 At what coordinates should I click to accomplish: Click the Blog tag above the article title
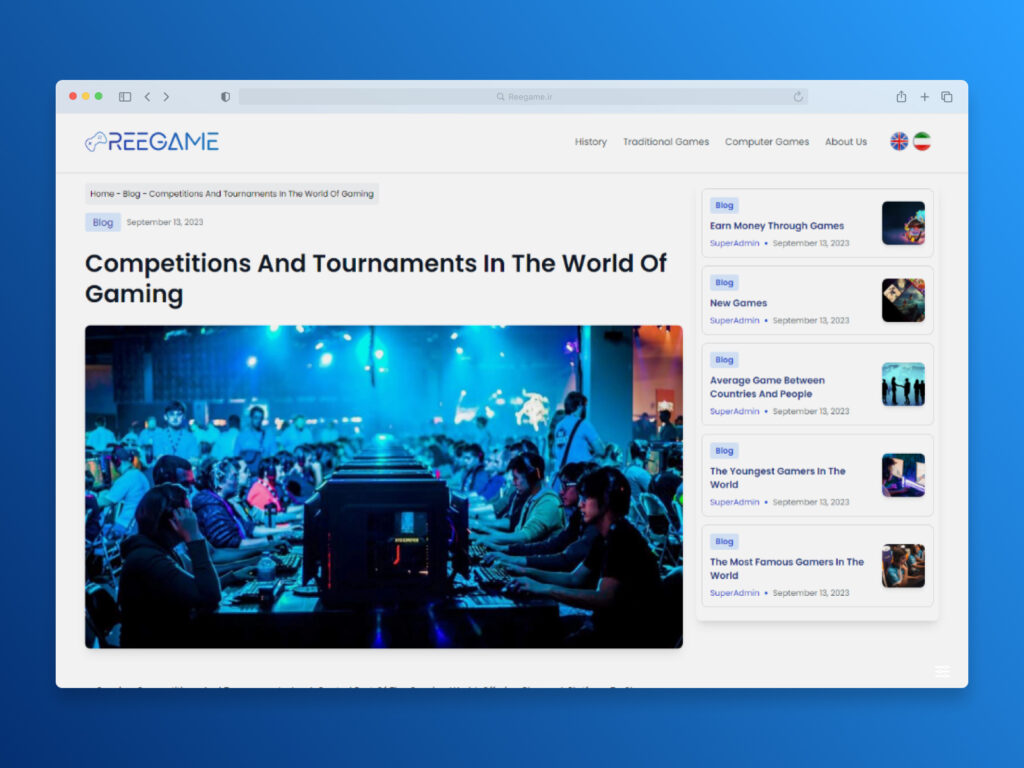tap(103, 222)
